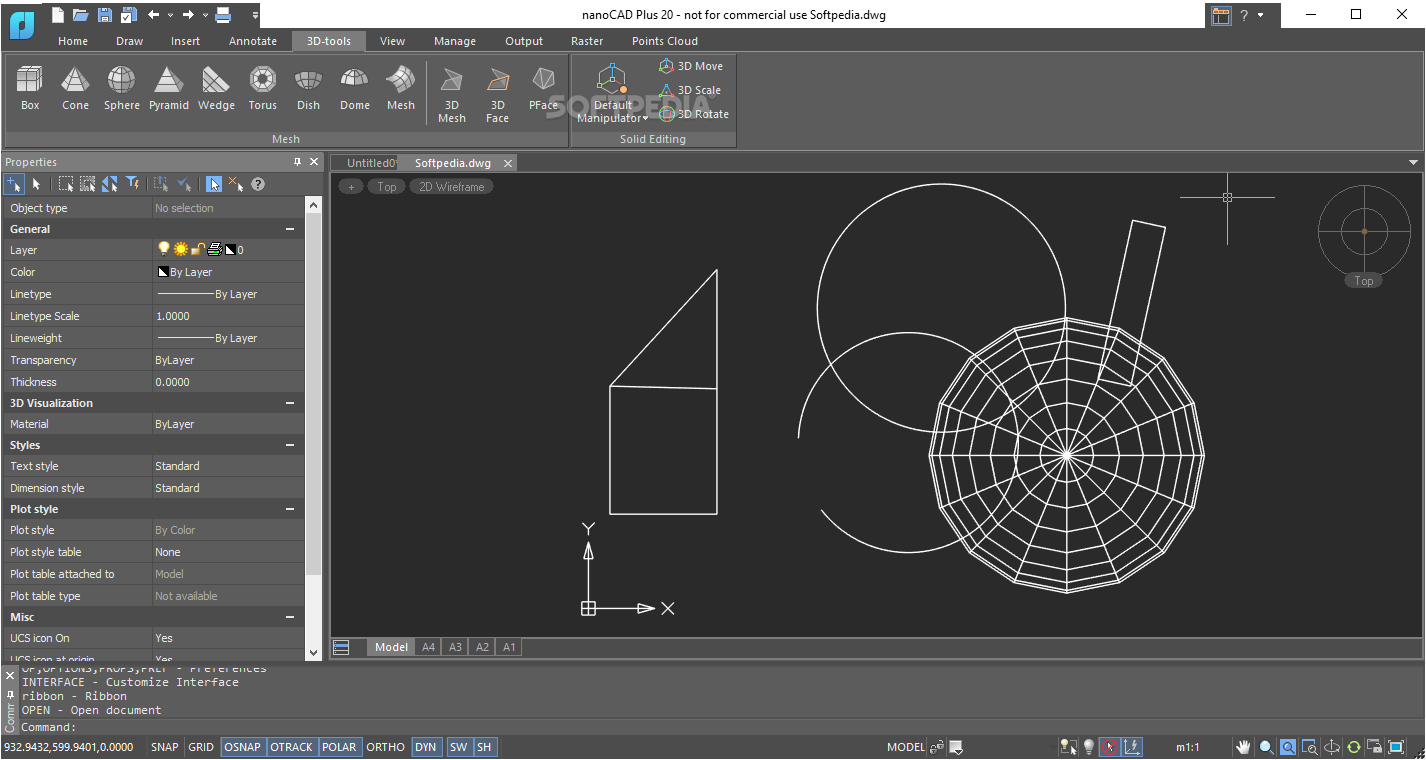This screenshot has width=1426, height=760.
Task: Click the redo forward arrow
Action: point(187,15)
